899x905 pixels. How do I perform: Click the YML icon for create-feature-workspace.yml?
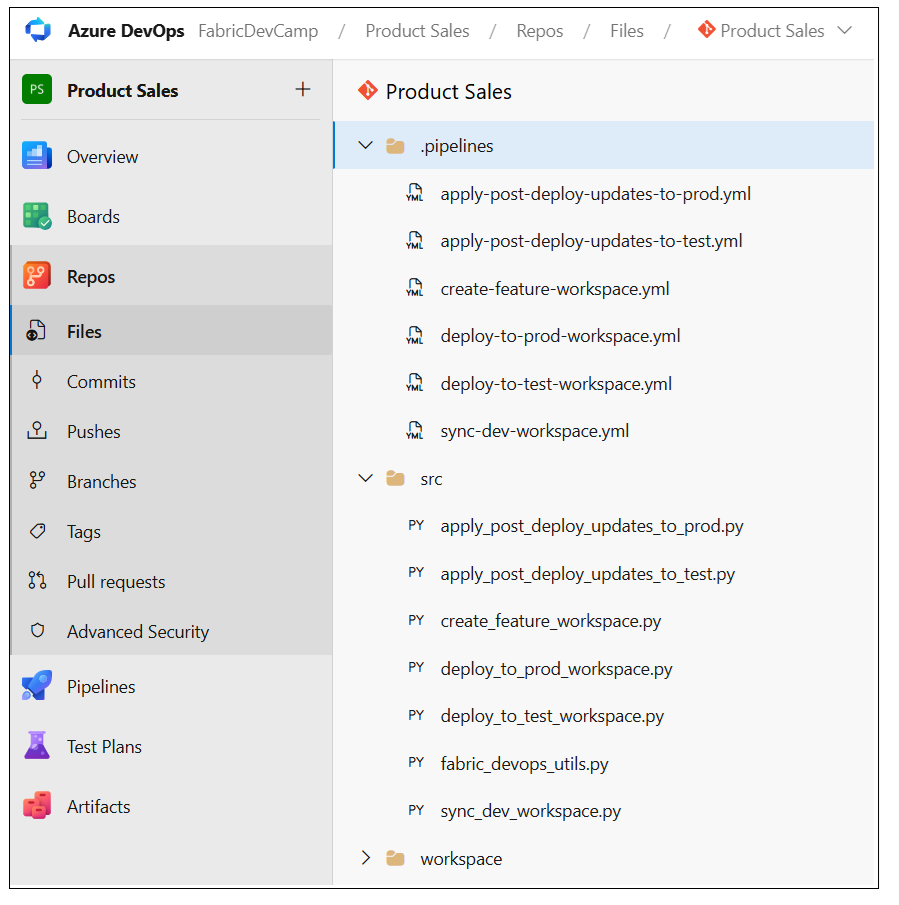point(415,288)
